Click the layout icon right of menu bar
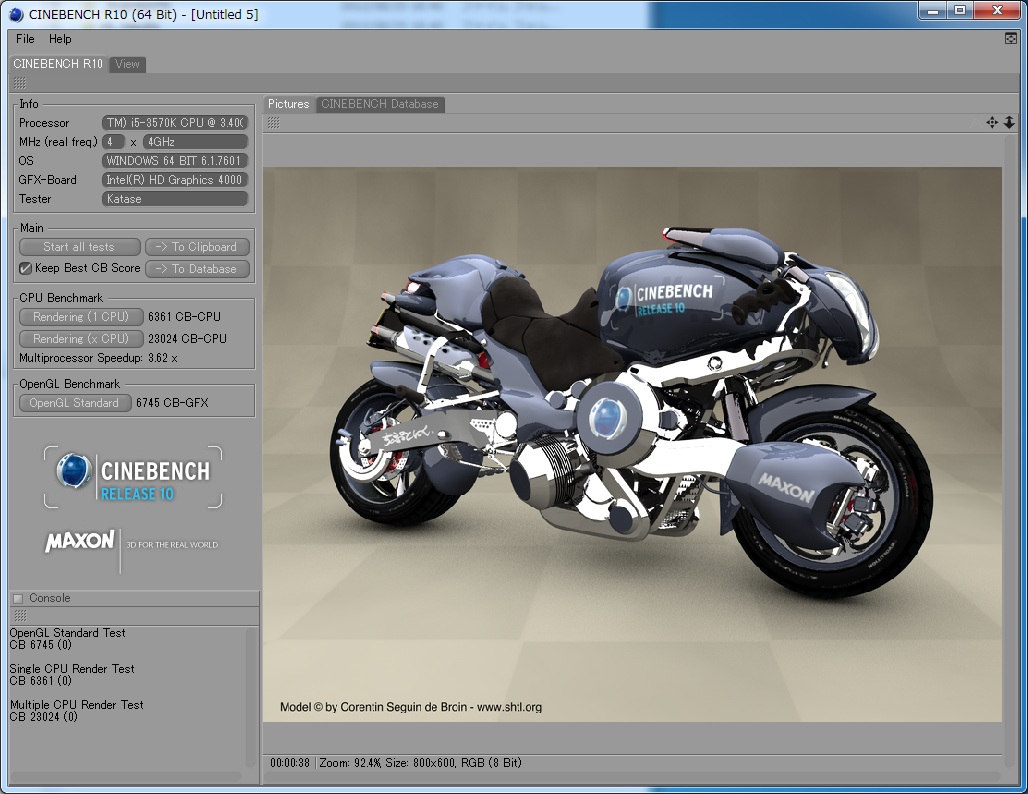 pyautogui.click(x=1011, y=38)
